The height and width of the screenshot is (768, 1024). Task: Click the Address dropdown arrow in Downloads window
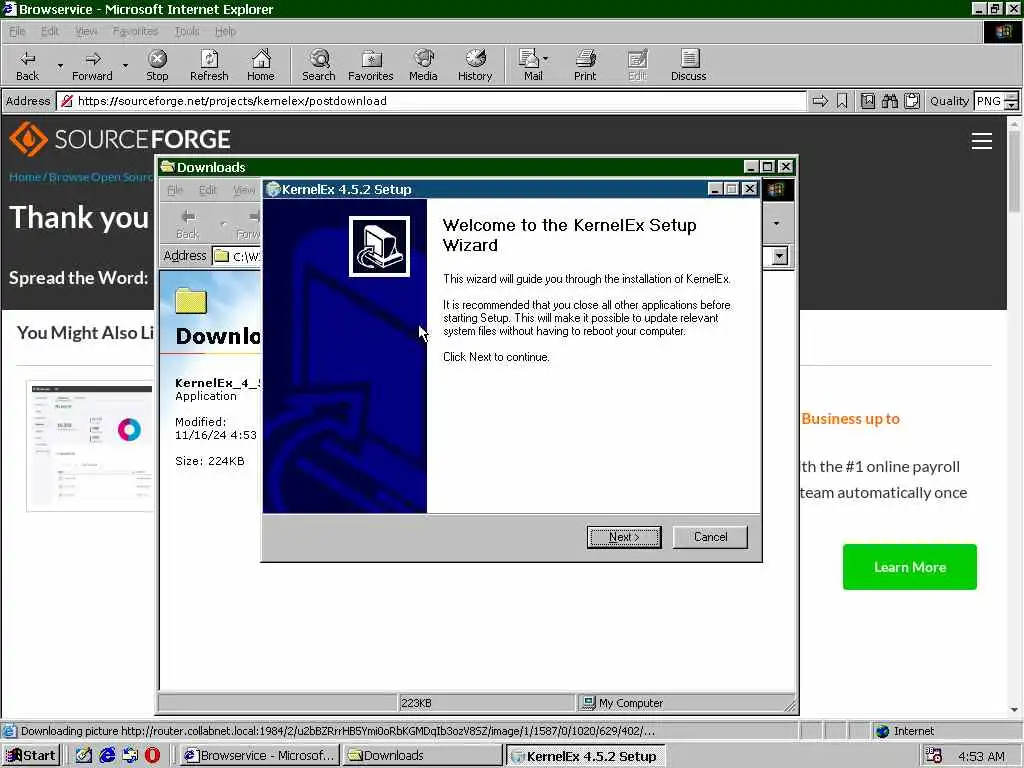click(780, 256)
